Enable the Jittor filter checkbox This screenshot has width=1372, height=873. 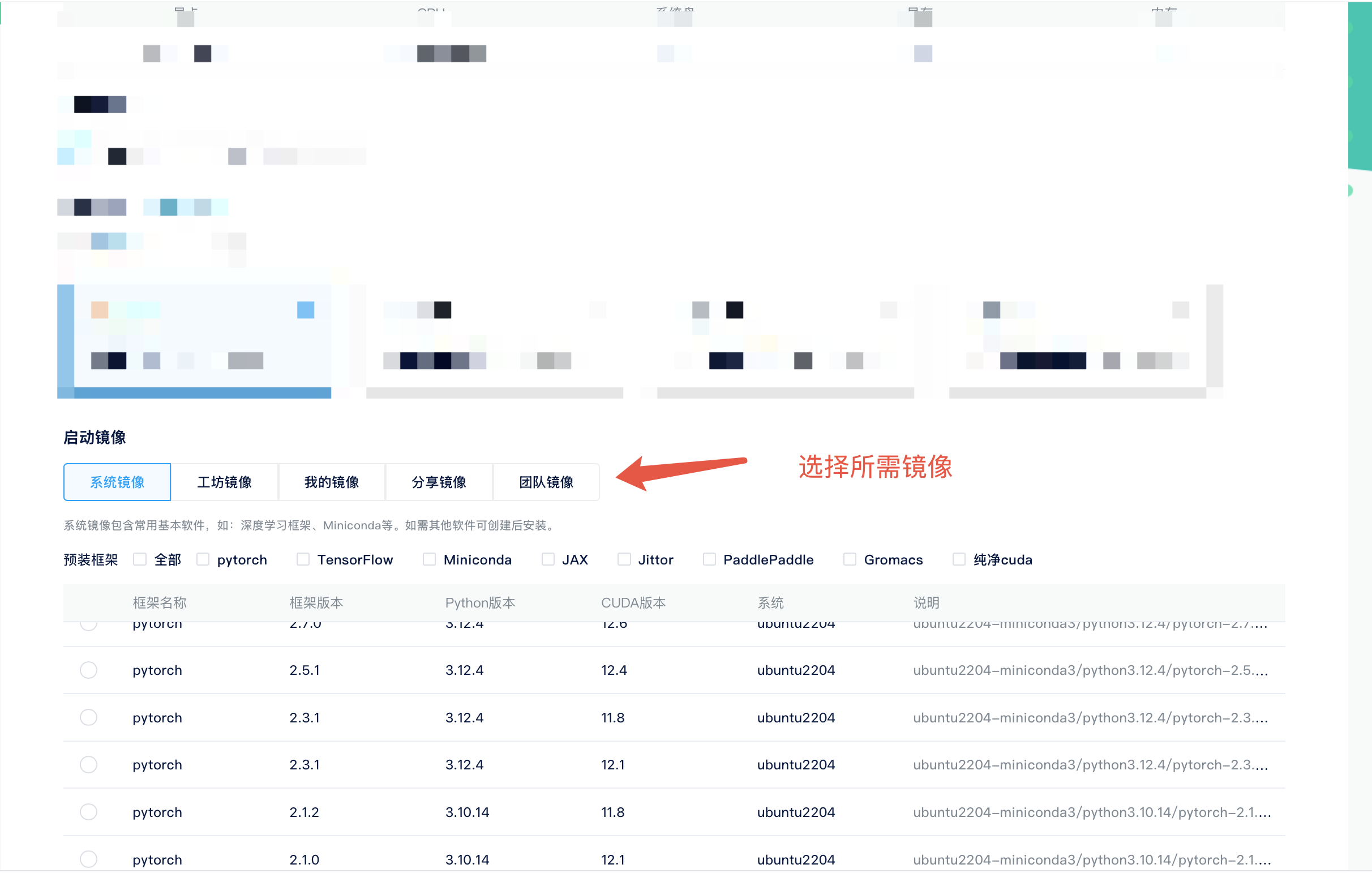(x=624, y=559)
